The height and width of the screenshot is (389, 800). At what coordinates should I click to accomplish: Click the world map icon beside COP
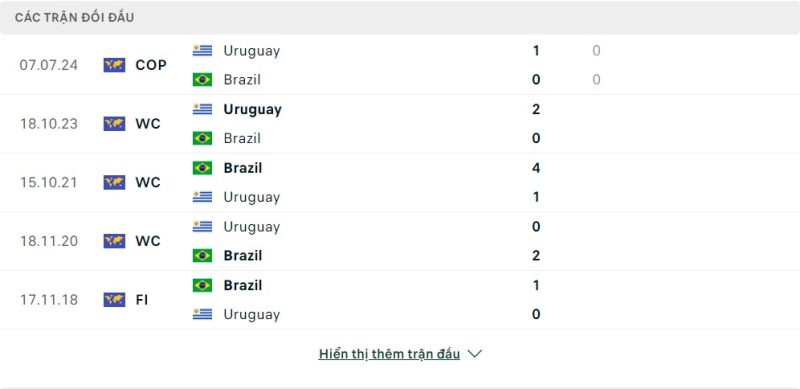114,65
